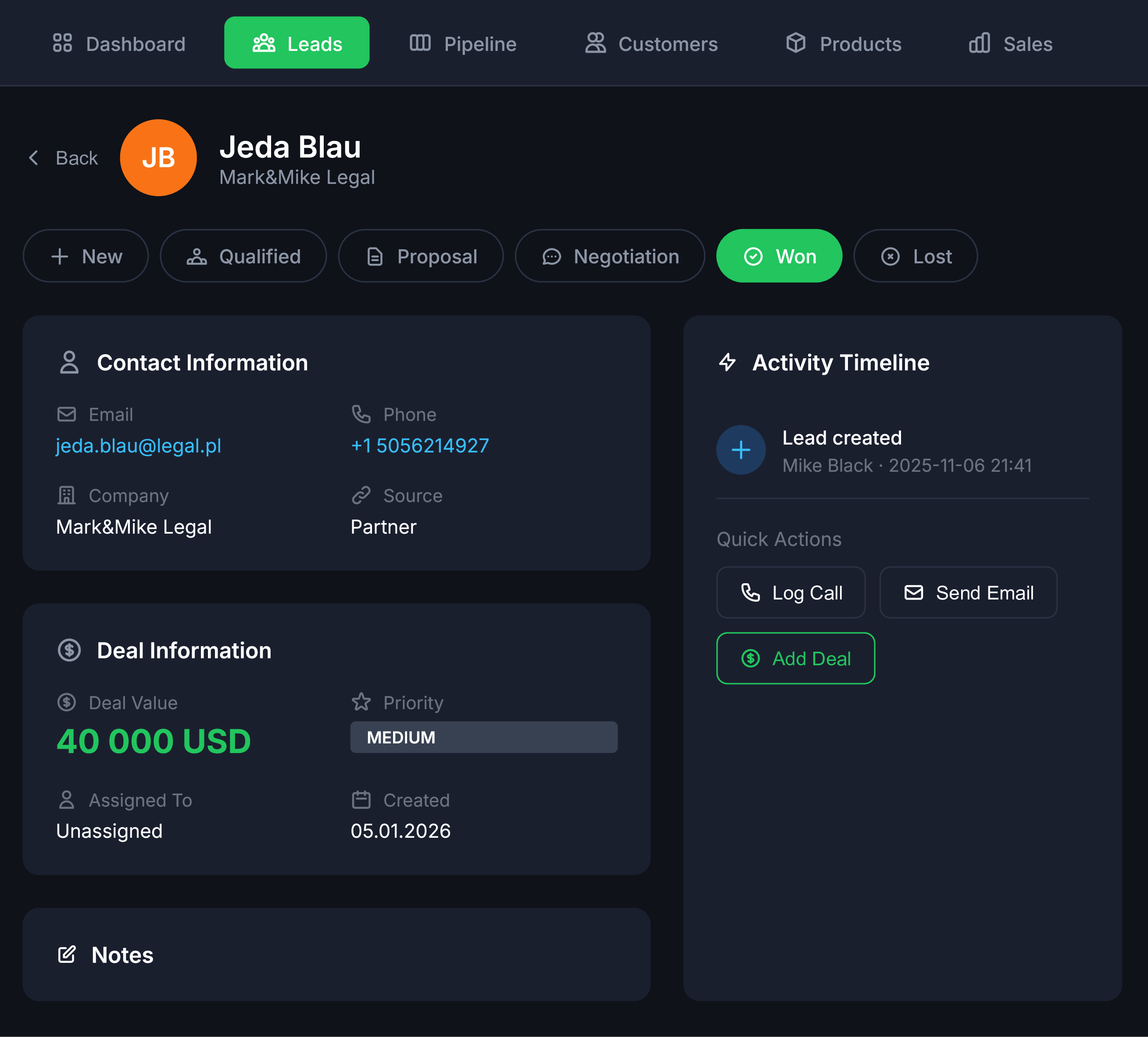
Task: Set lead stage to Qualified
Action: 243,256
